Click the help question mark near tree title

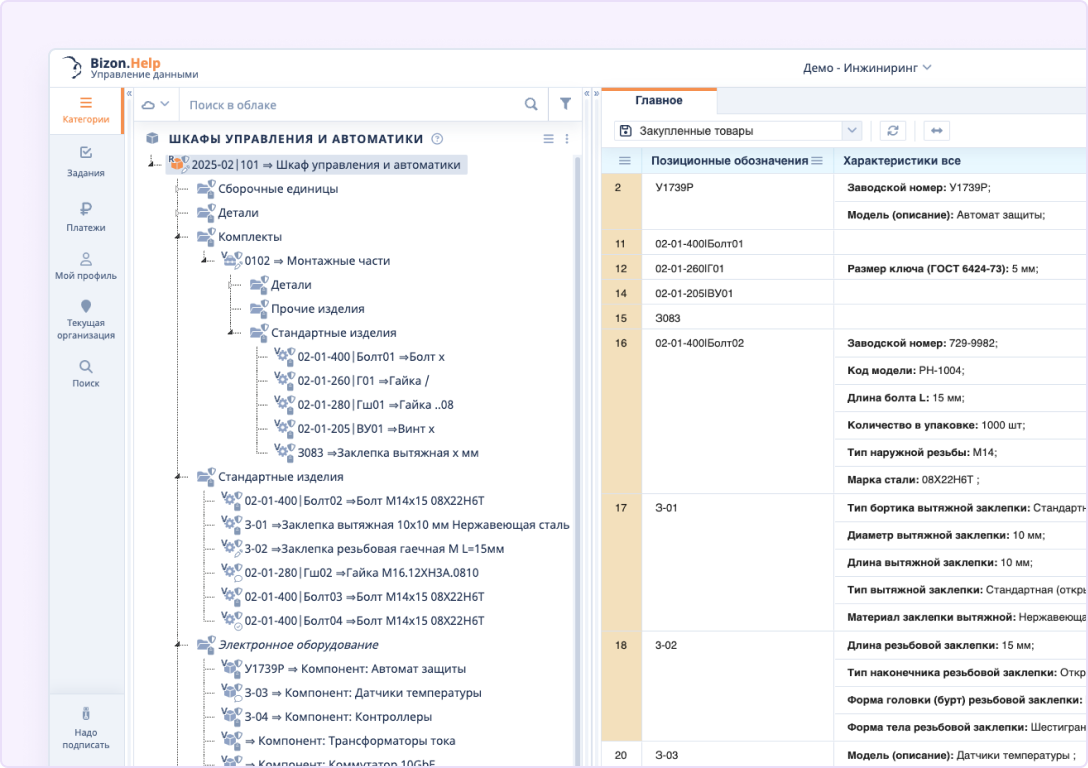438,140
